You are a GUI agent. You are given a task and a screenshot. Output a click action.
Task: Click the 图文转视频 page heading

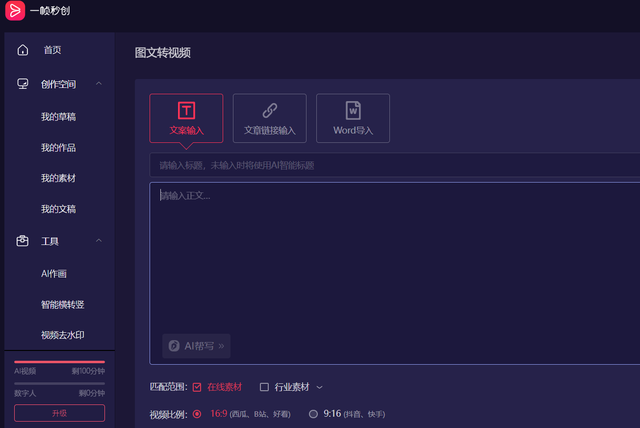163,53
